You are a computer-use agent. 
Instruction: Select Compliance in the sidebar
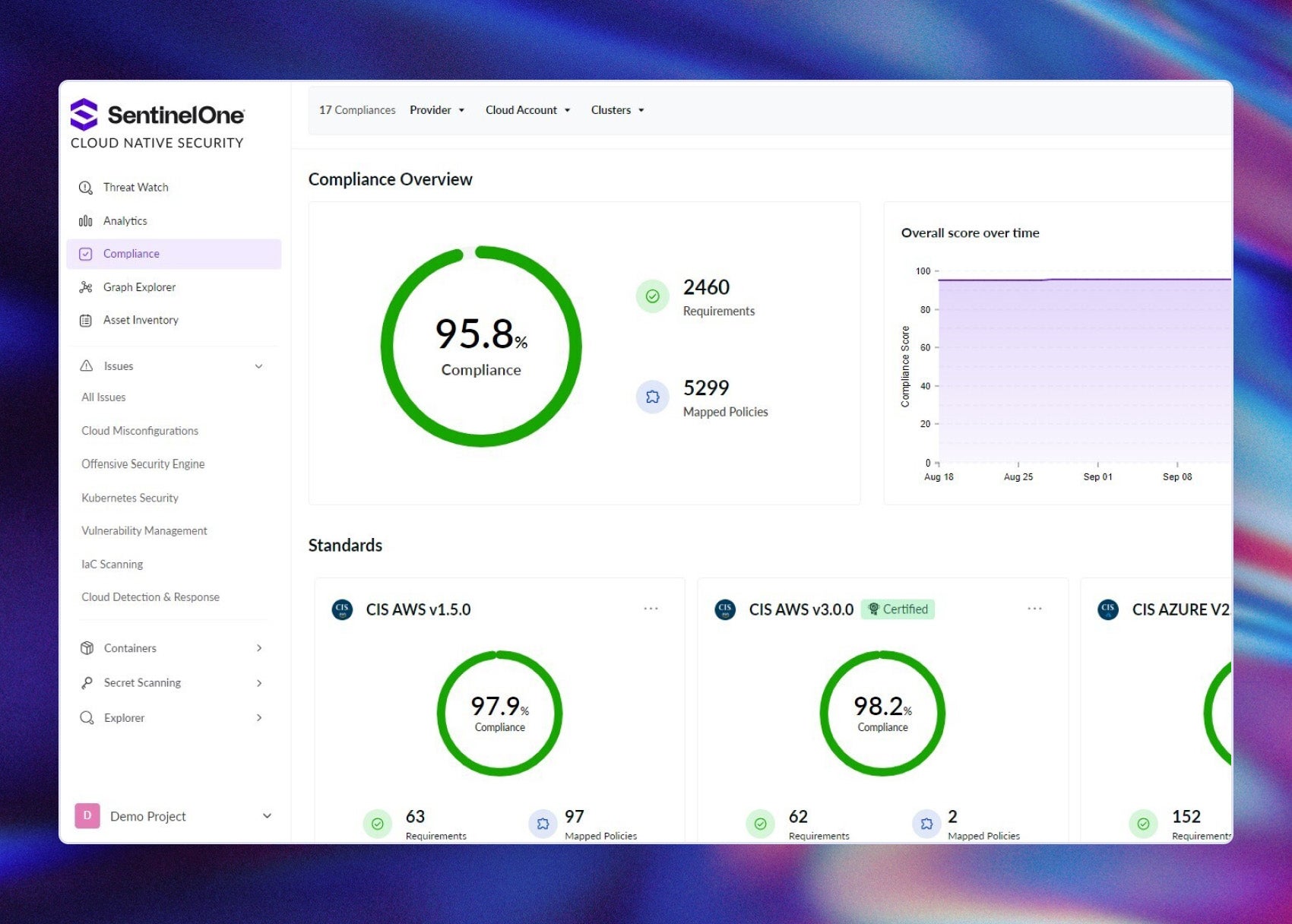(131, 254)
